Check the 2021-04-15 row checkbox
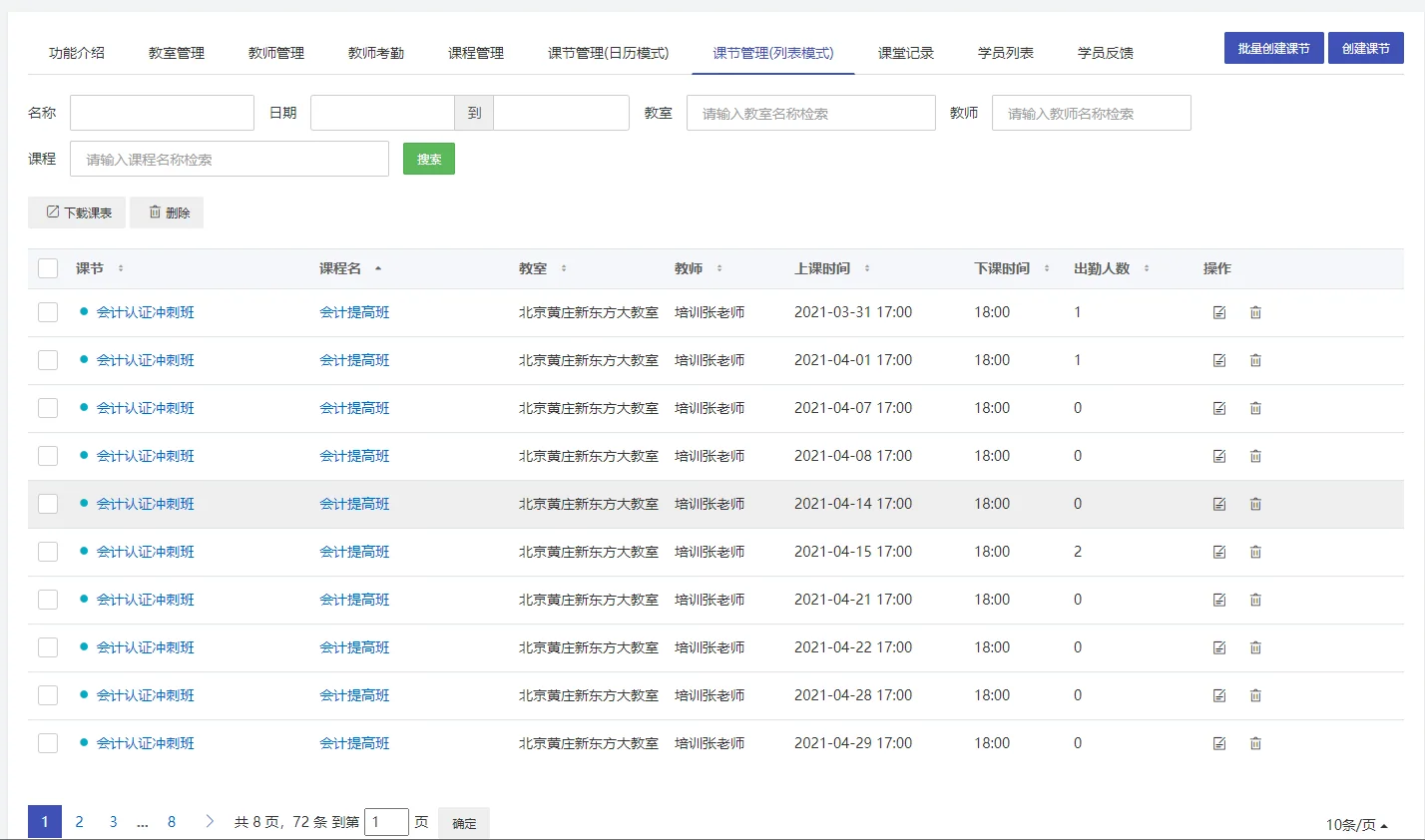The image size is (1425, 840). (48, 552)
